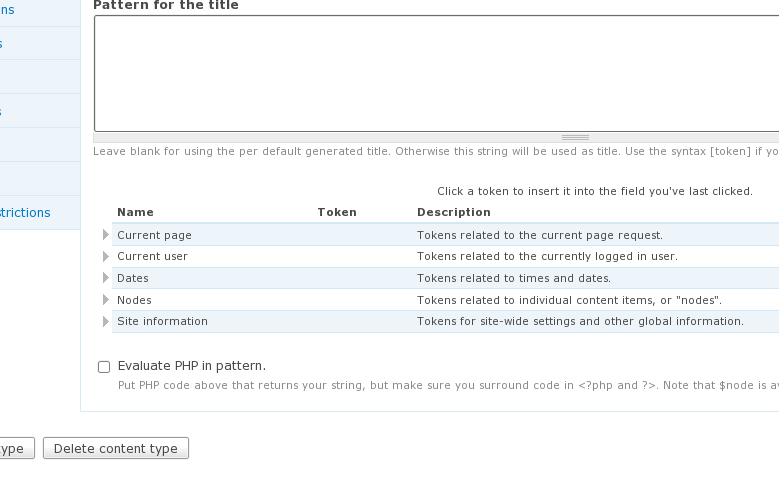Click the Delete content type button

pyautogui.click(x=116, y=449)
